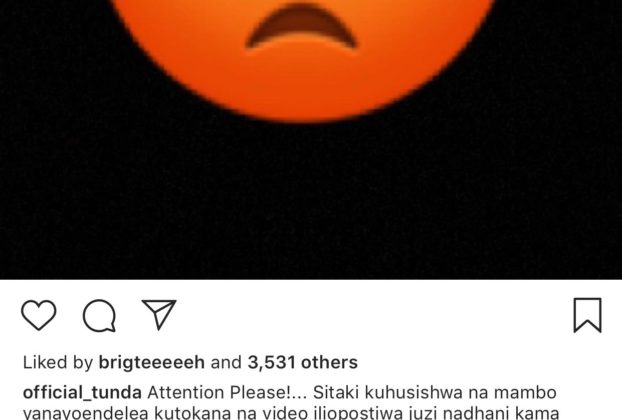
Task: Tap the "Liked by" label
Action: pyautogui.click(x=58, y=362)
